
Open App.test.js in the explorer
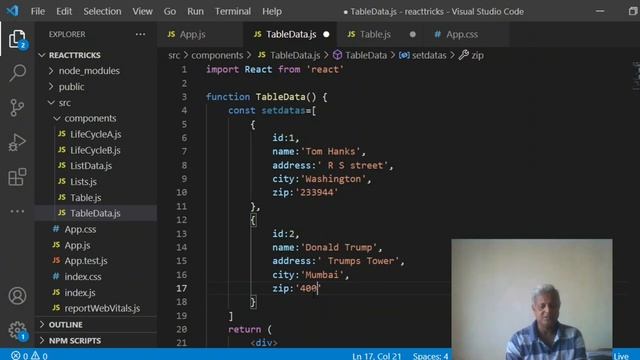click(86, 260)
